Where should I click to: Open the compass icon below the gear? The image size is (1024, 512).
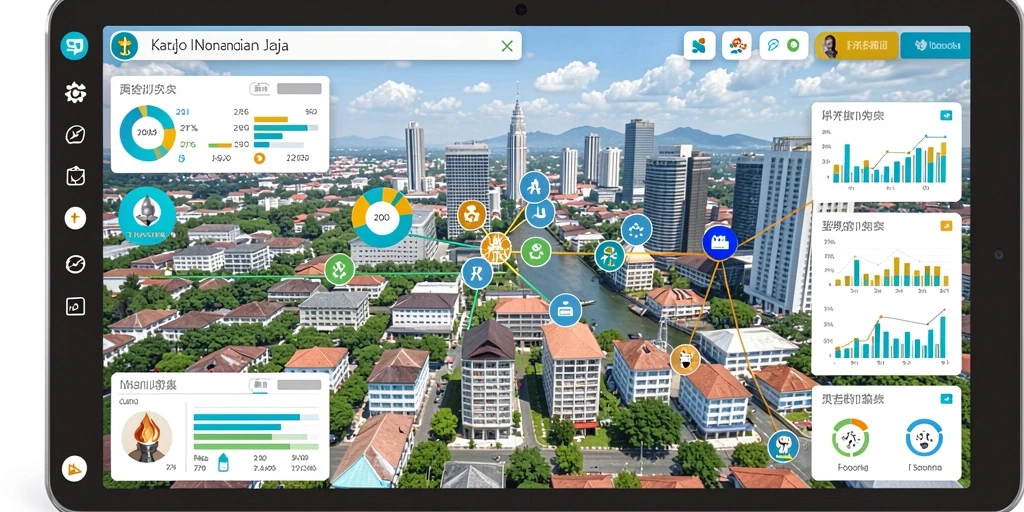pyautogui.click(x=76, y=135)
